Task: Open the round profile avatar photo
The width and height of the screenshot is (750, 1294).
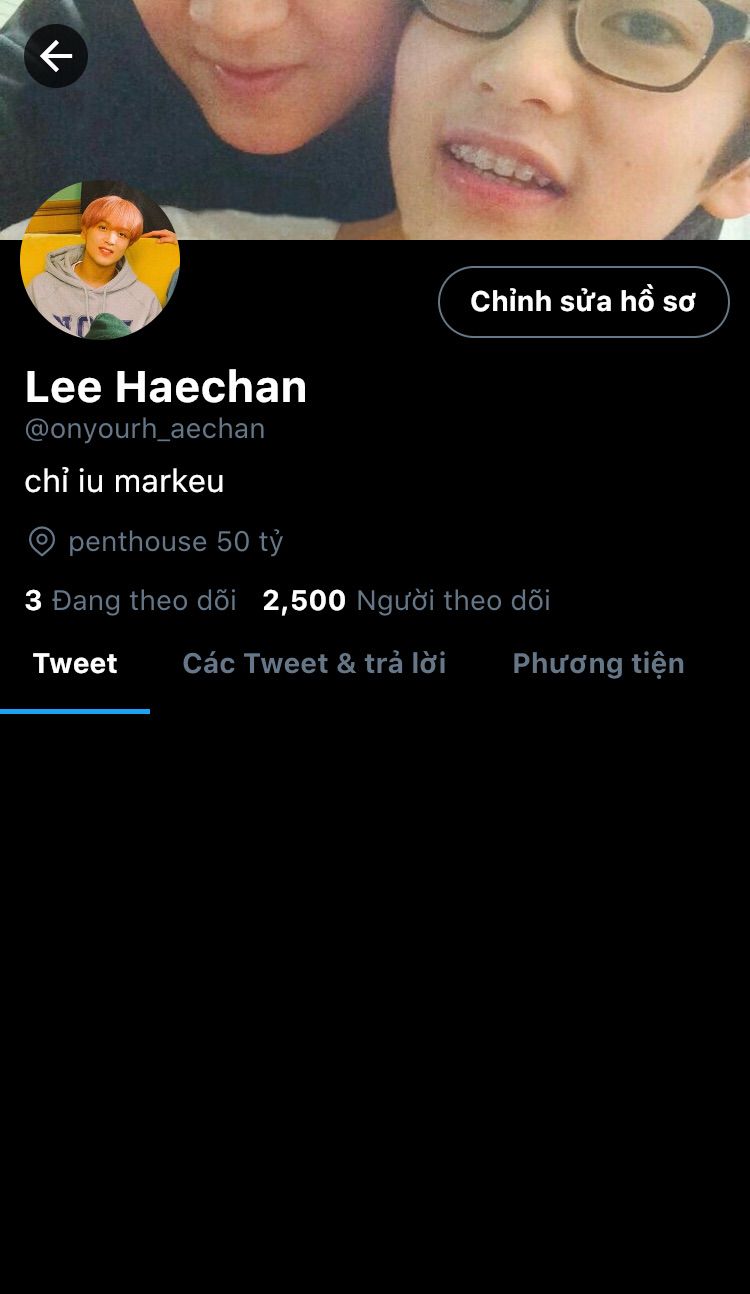Action: pyautogui.click(x=100, y=260)
